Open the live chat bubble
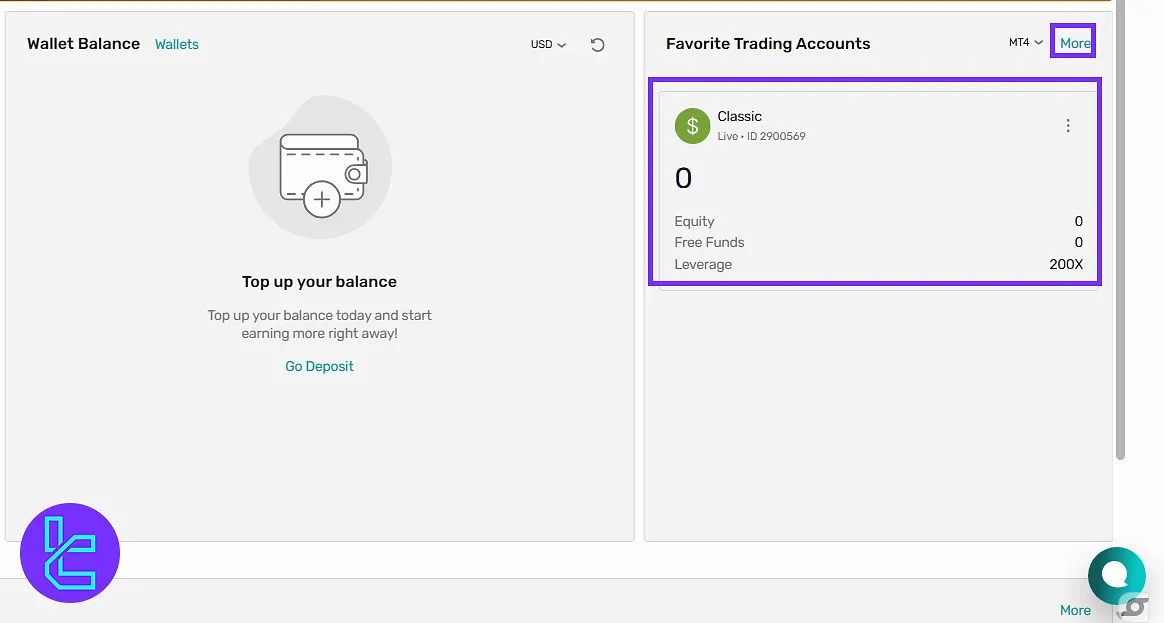The height and width of the screenshot is (623, 1164). pyautogui.click(x=1116, y=576)
